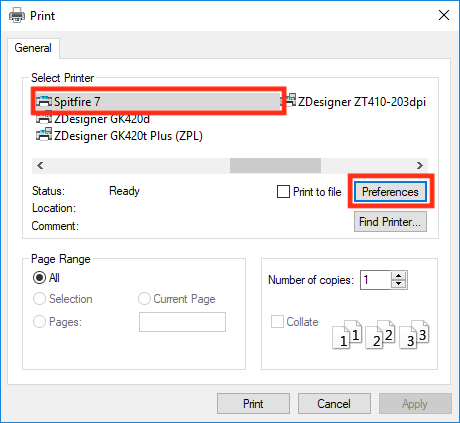Click the printer list right scroll arrow
This screenshot has width=460, height=423.
[420, 165]
